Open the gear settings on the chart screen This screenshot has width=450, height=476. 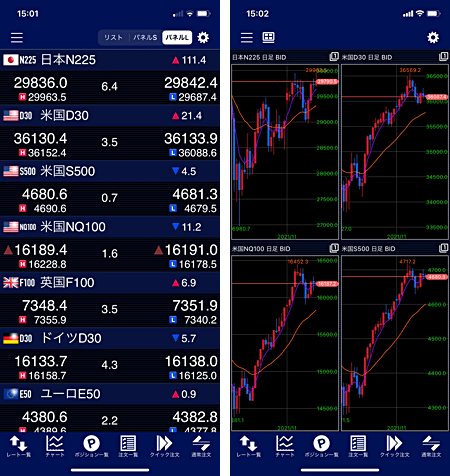[x=433, y=37]
